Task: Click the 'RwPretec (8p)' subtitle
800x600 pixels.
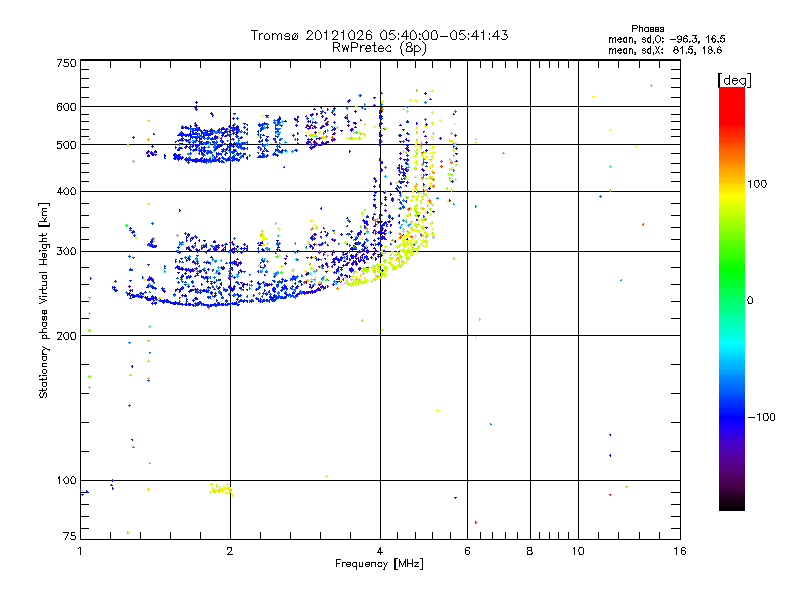Action: tap(379, 48)
